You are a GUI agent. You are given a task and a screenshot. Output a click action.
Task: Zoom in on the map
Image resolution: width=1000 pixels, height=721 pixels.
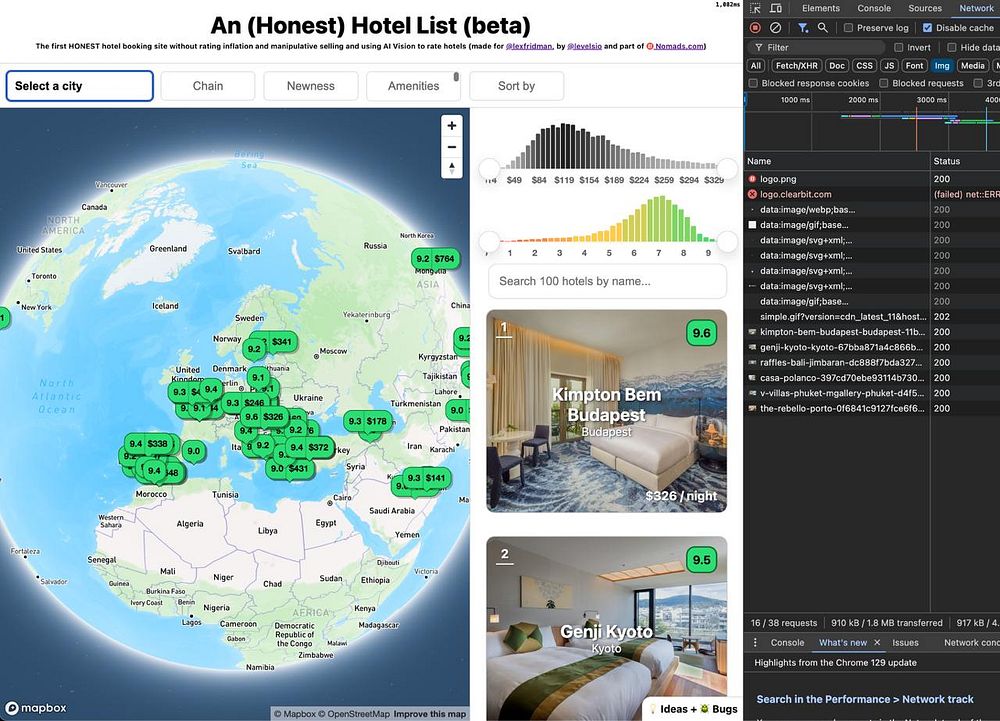click(x=452, y=126)
